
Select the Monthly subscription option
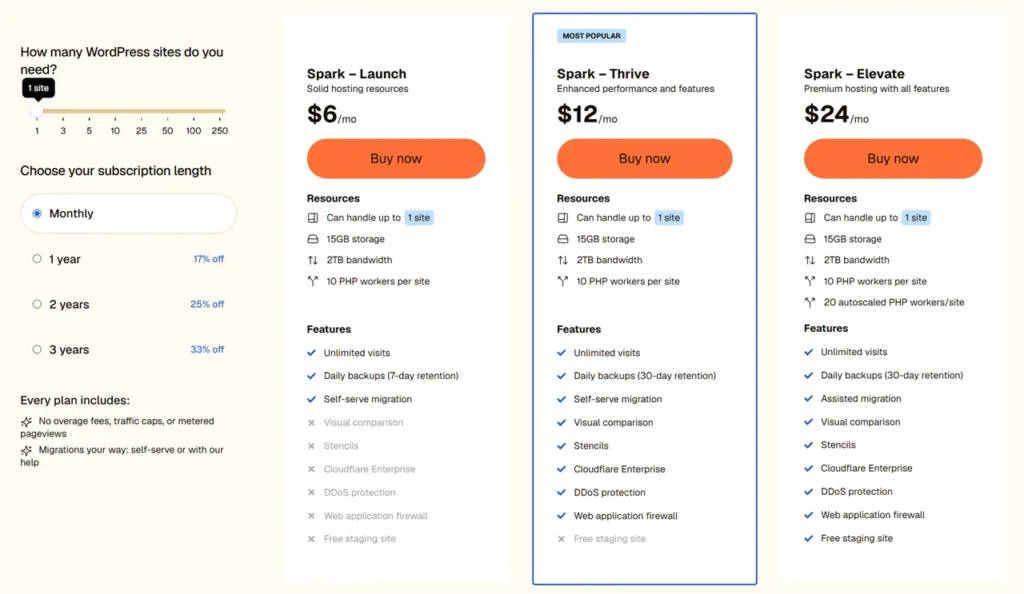128,213
